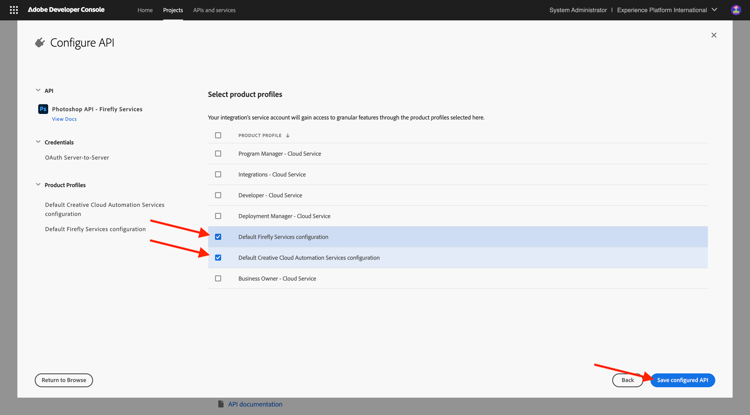The width and height of the screenshot is (750, 415).
Task: Click Return to Browse button
Action: (64, 380)
